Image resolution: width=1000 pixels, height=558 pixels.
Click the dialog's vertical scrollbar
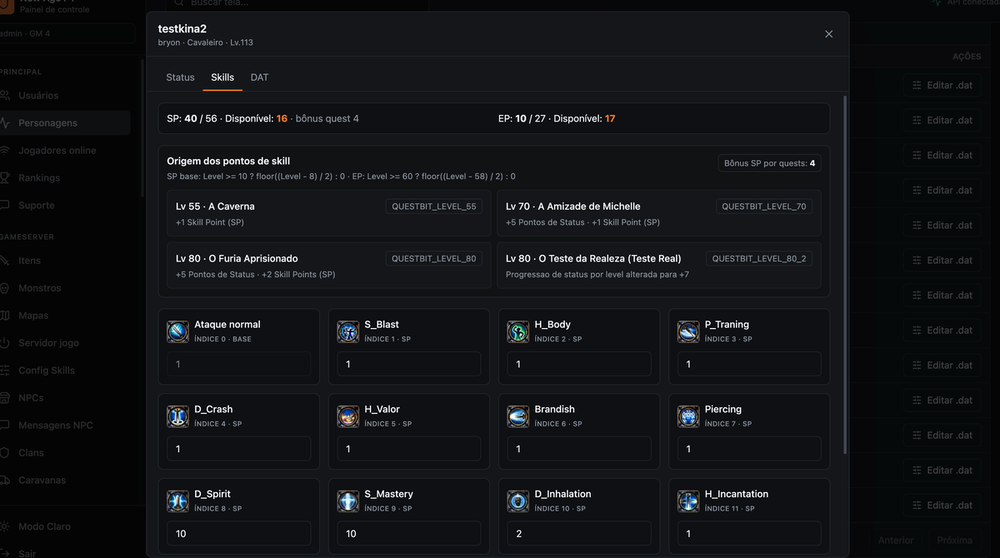[845, 275]
